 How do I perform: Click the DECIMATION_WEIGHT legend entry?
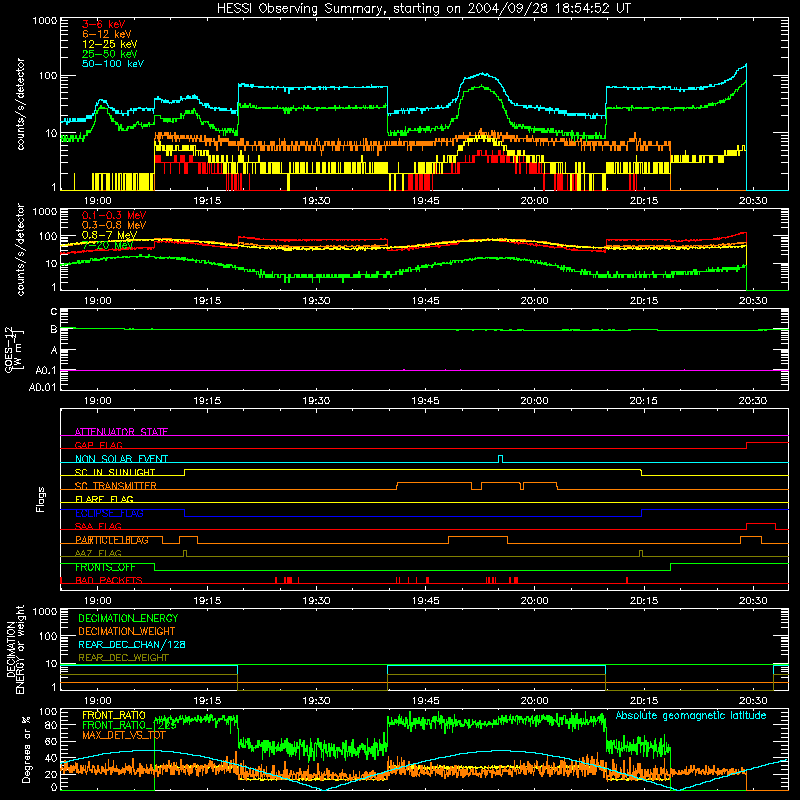coord(127,632)
